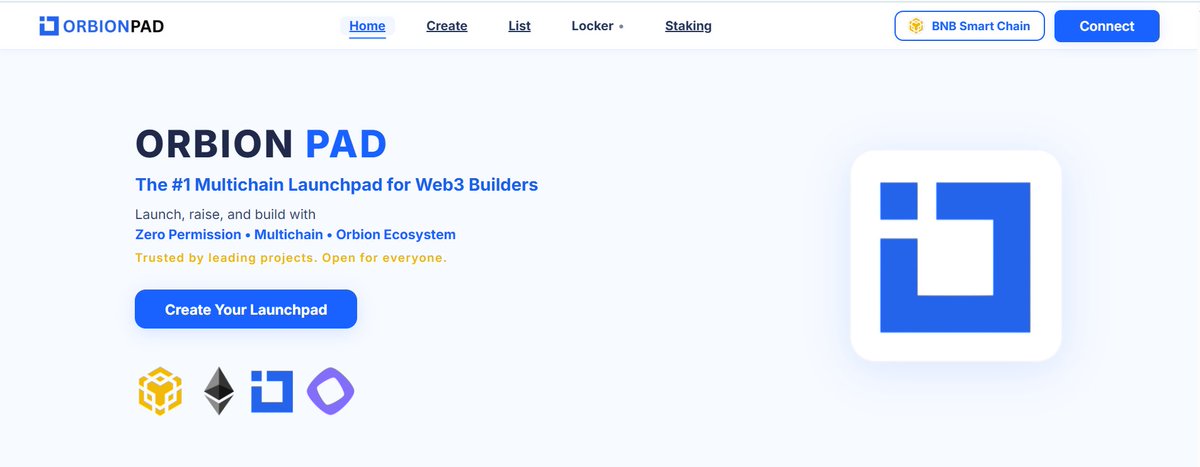The image size is (1200, 467).
Task: Select the blue Orbion chain icon
Action: (x=271, y=391)
